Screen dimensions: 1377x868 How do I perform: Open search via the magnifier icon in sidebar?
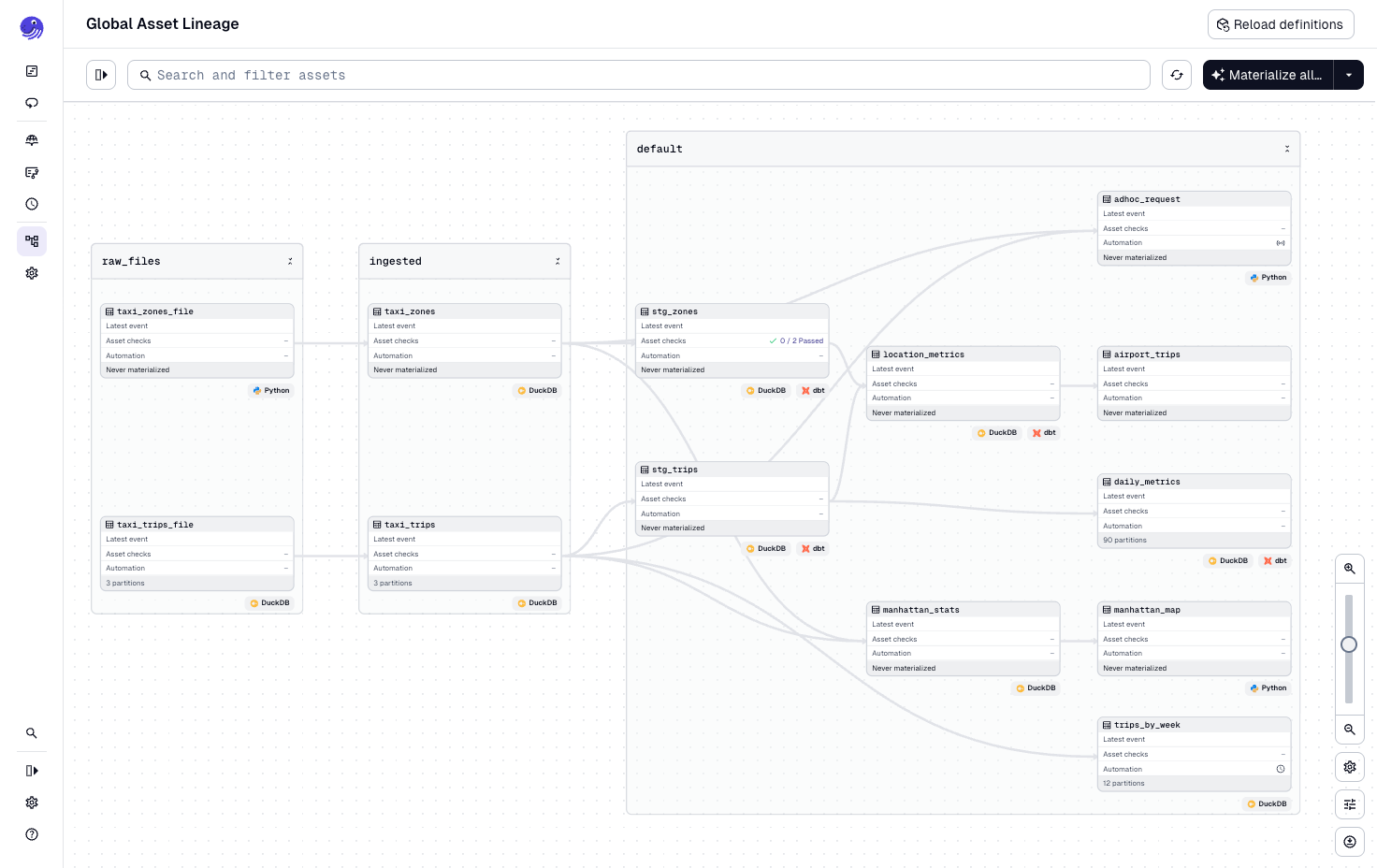pos(32,732)
